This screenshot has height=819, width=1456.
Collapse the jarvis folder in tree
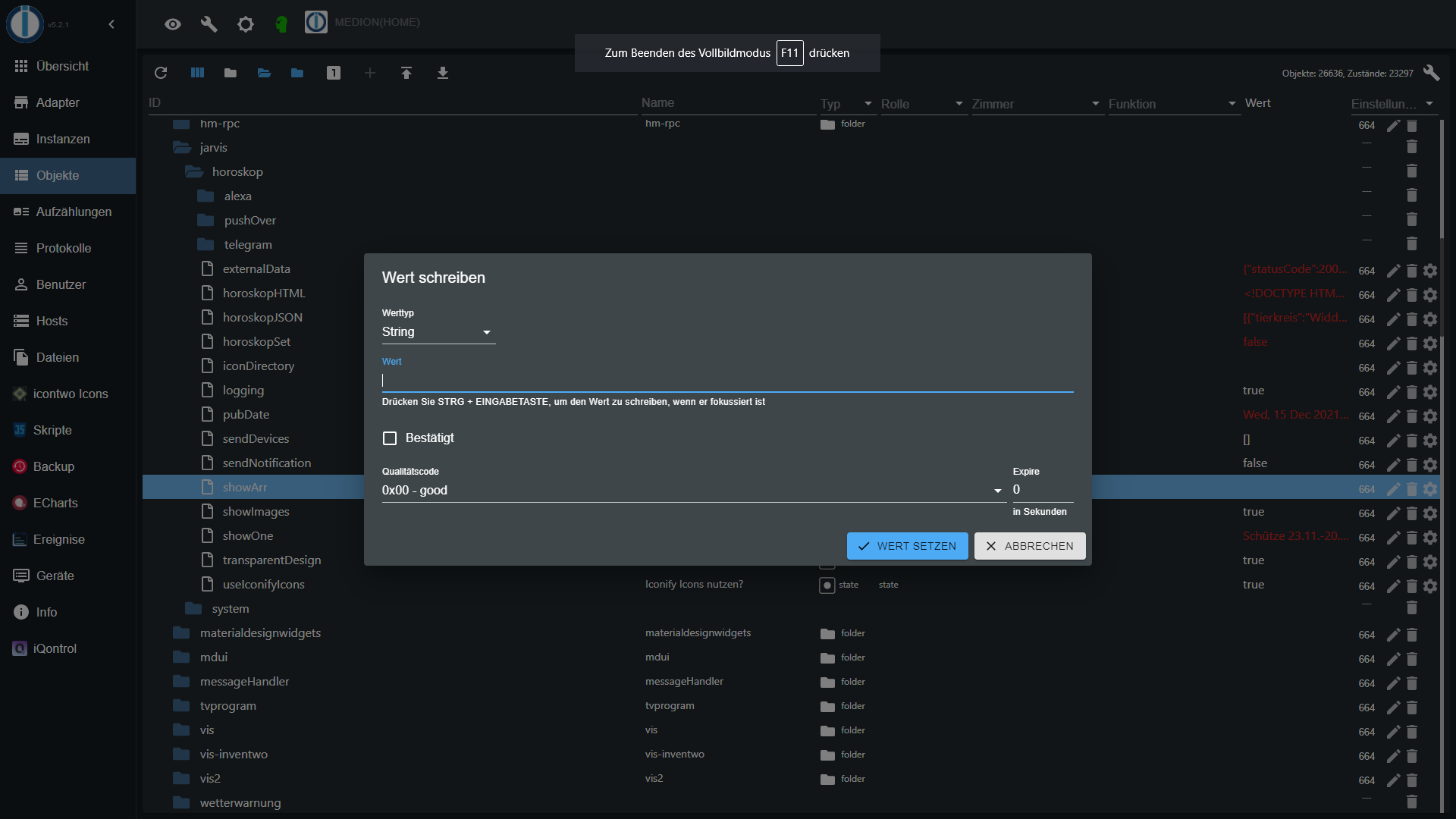pos(181,147)
